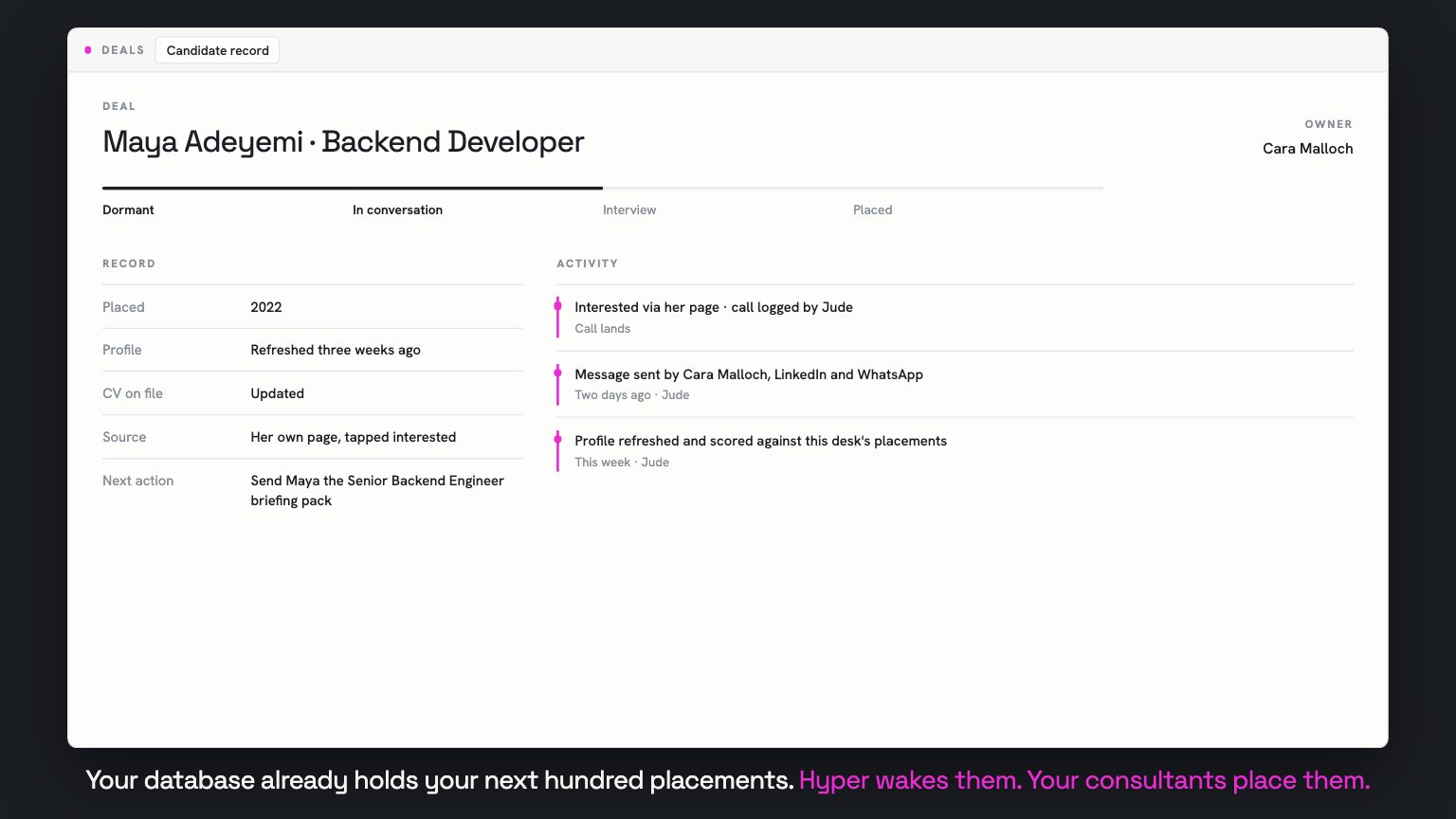Screen dimensions: 1456x819
Task: Click the timeline marker for the profile refreshed entry
Action: pos(557,440)
